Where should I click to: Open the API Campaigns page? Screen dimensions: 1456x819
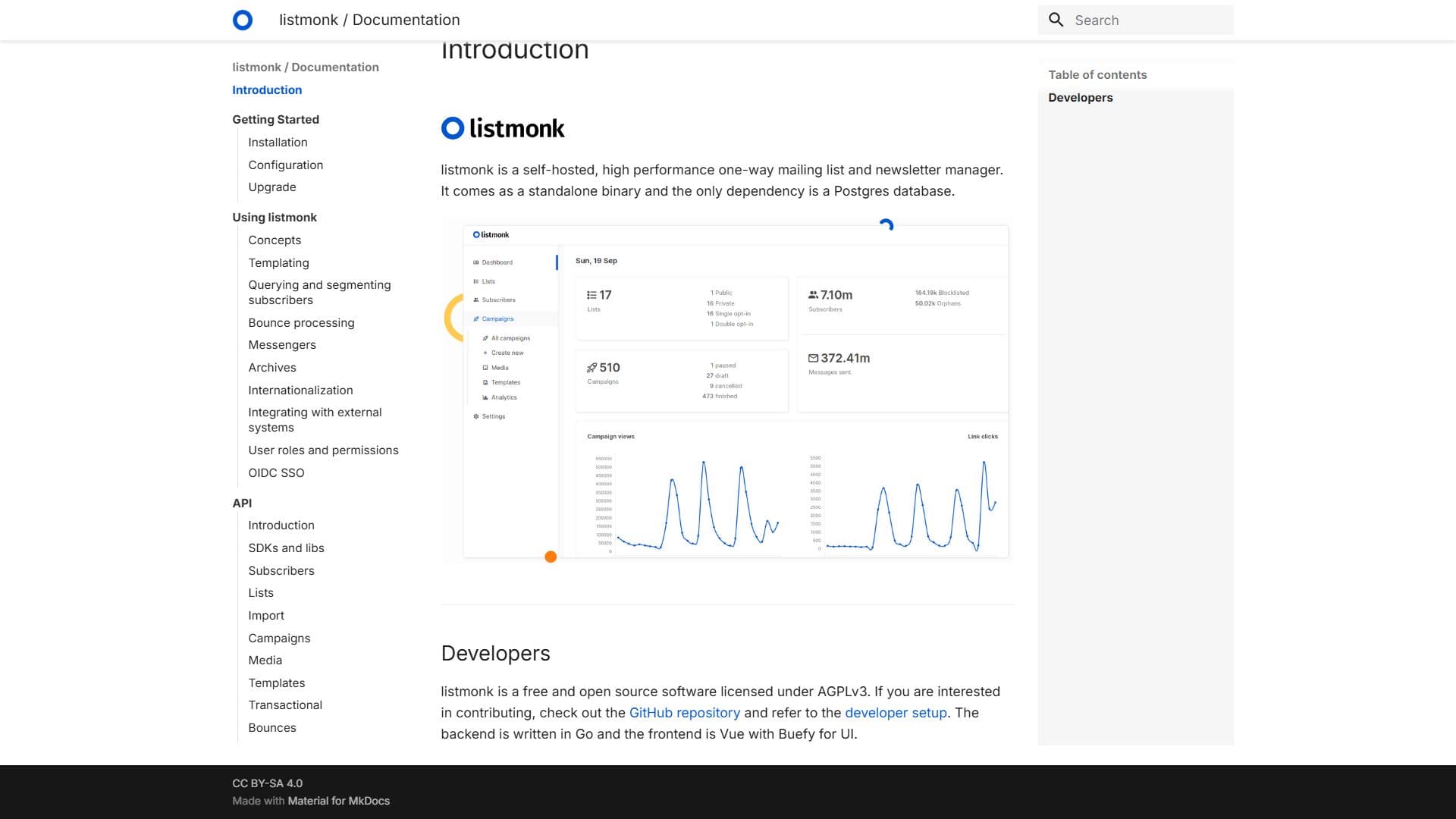(x=279, y=638)
